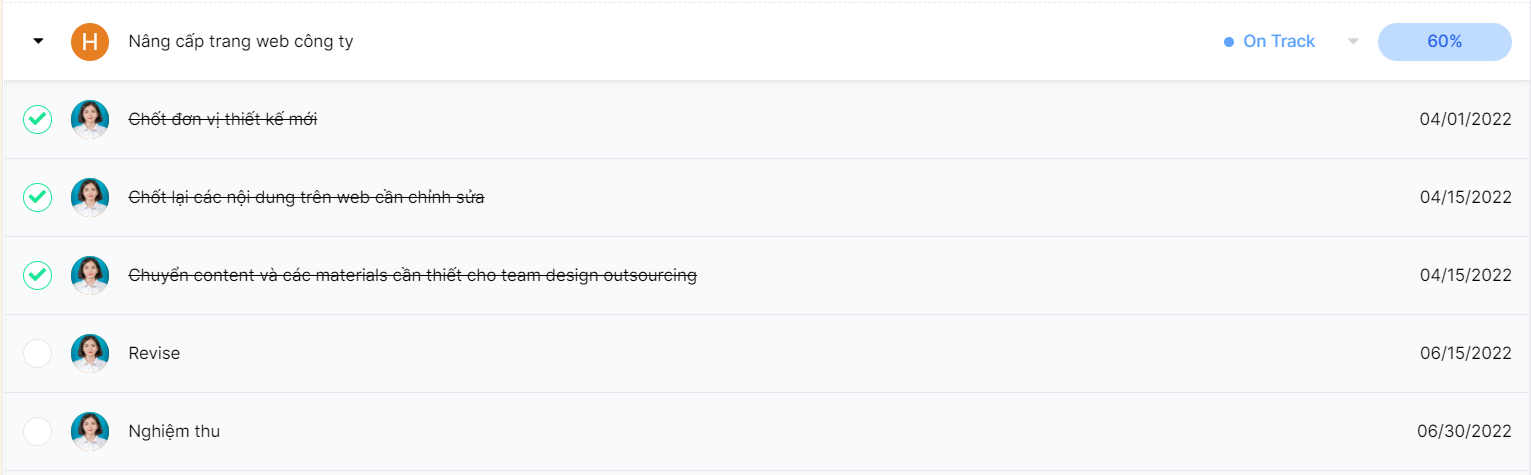Click the orange H project avatar
This screenshot has height=475, width=1531.
pyautogui.click(x=90, y=42)
